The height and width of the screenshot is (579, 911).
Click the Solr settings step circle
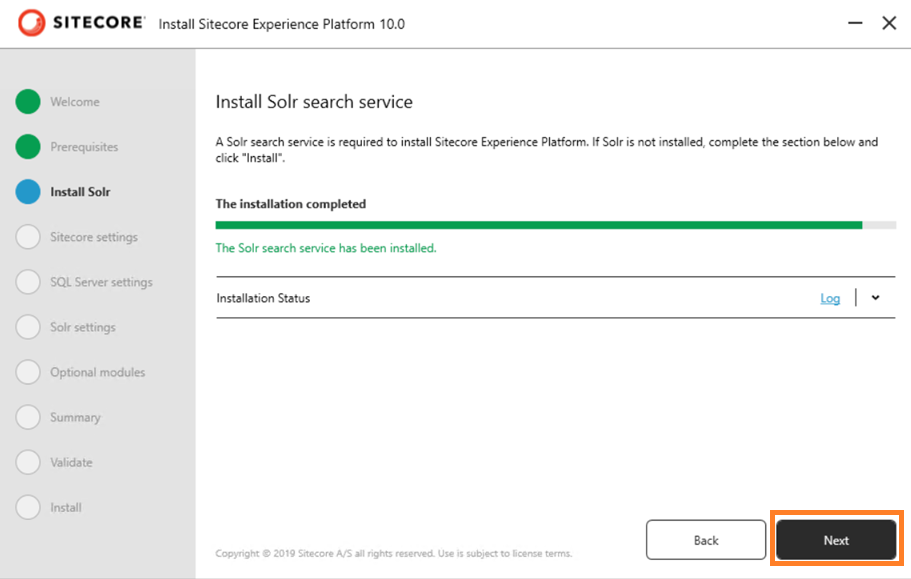click(28, 327)
